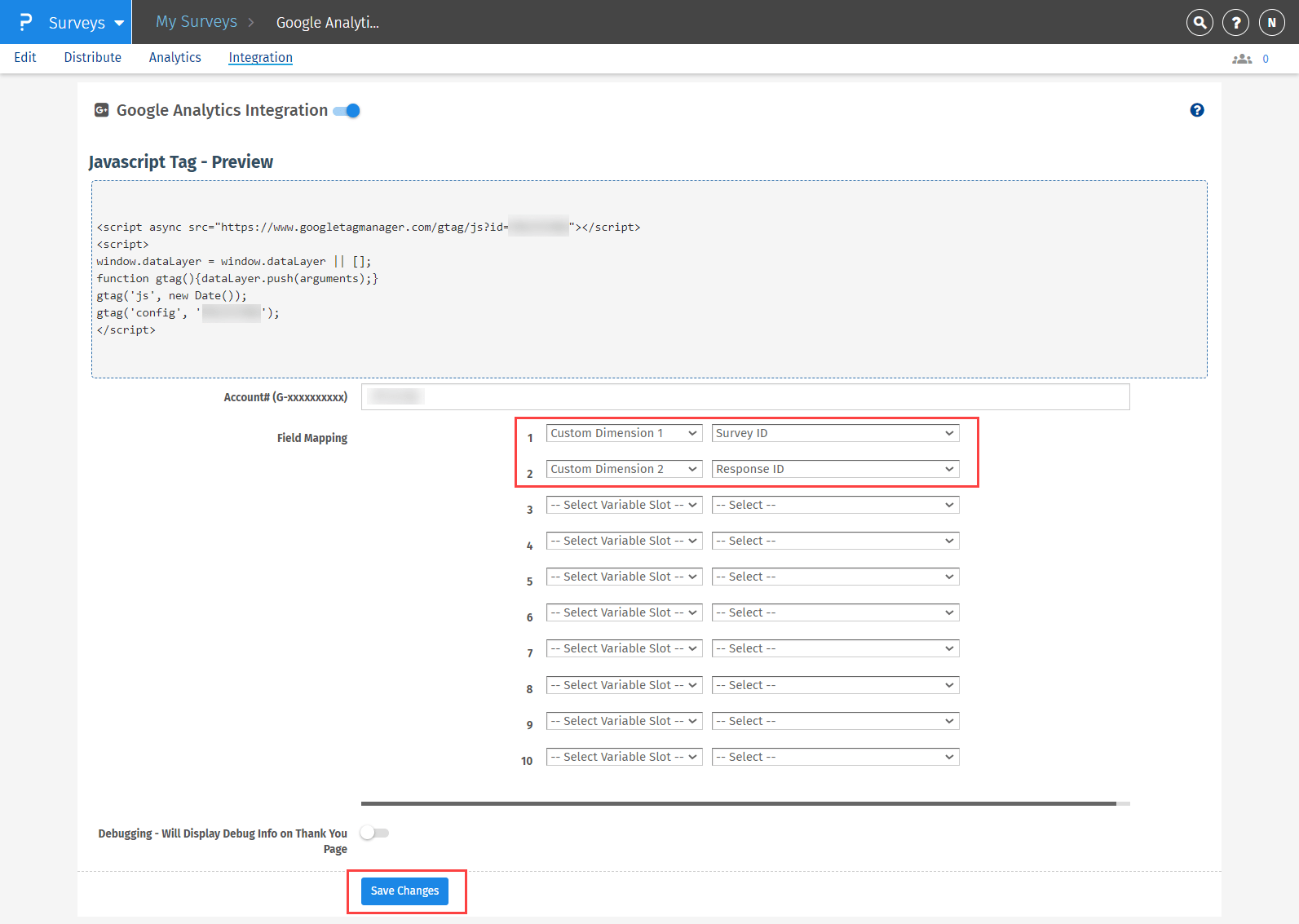Viewport: 1299px width, 924px height.
Task: Open the user profile N avatar
Action: click(1271, 23)
